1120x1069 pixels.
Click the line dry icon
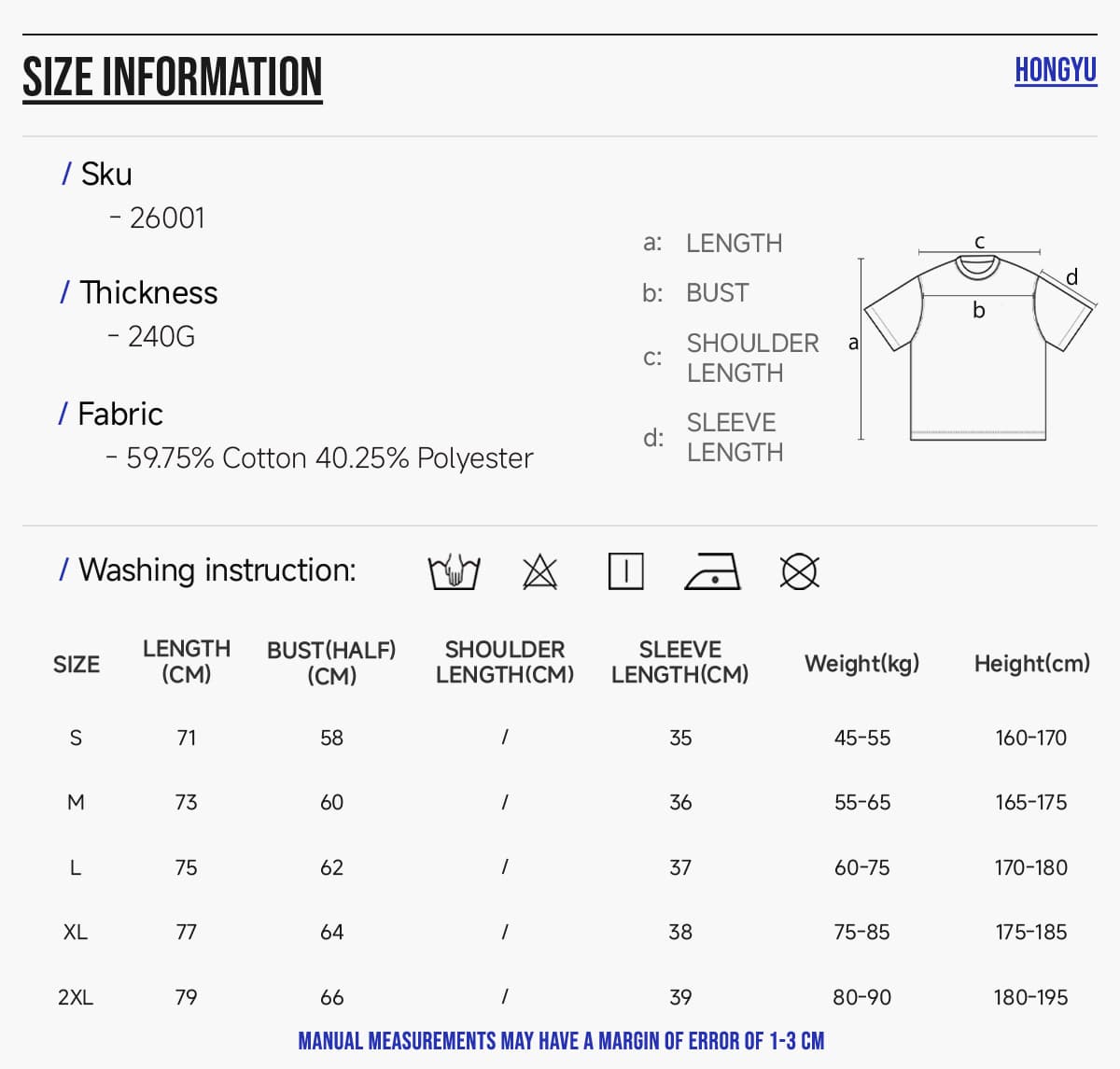click(625, 571)
